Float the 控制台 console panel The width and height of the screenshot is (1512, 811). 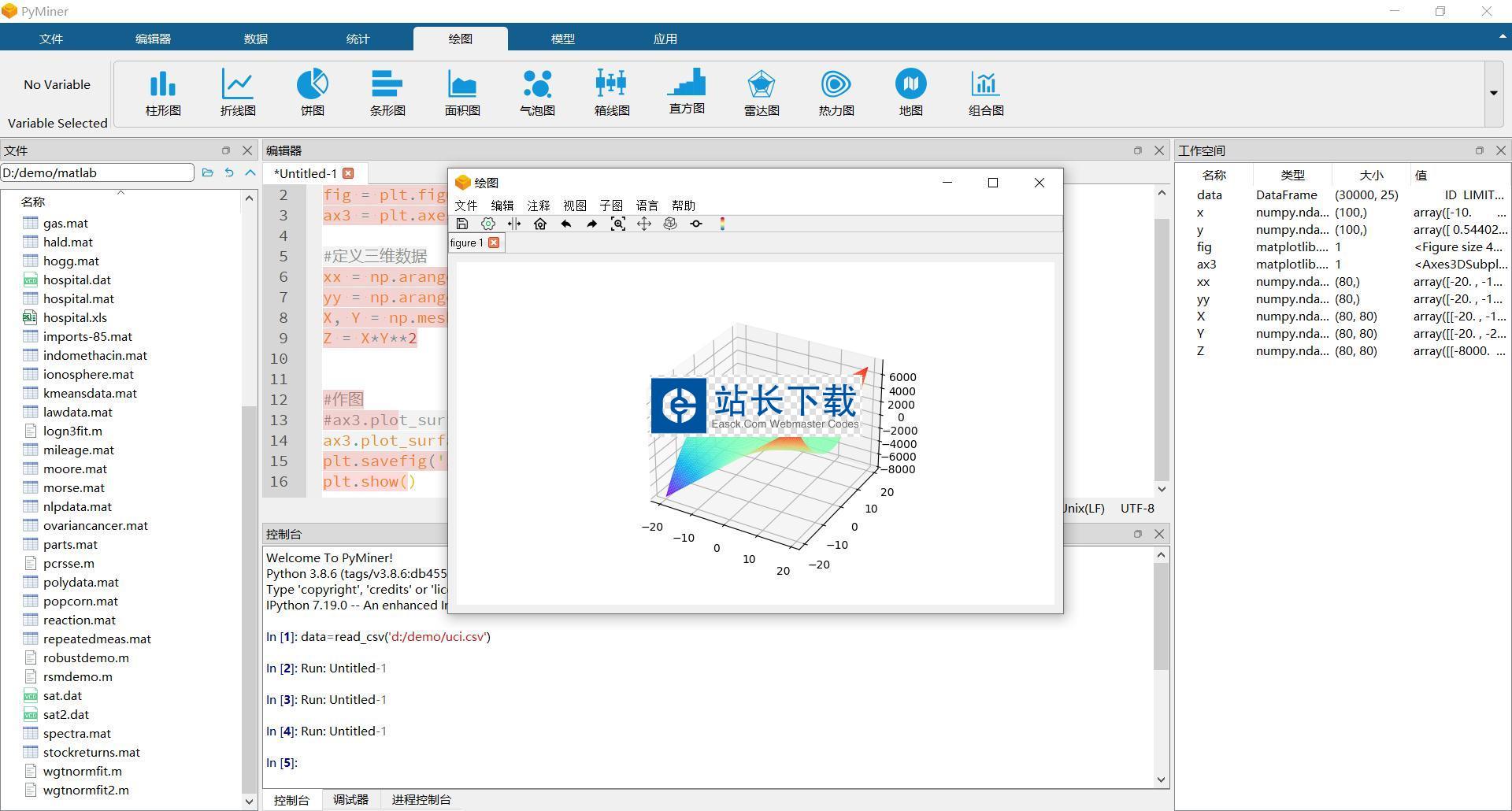[1137, 534]
